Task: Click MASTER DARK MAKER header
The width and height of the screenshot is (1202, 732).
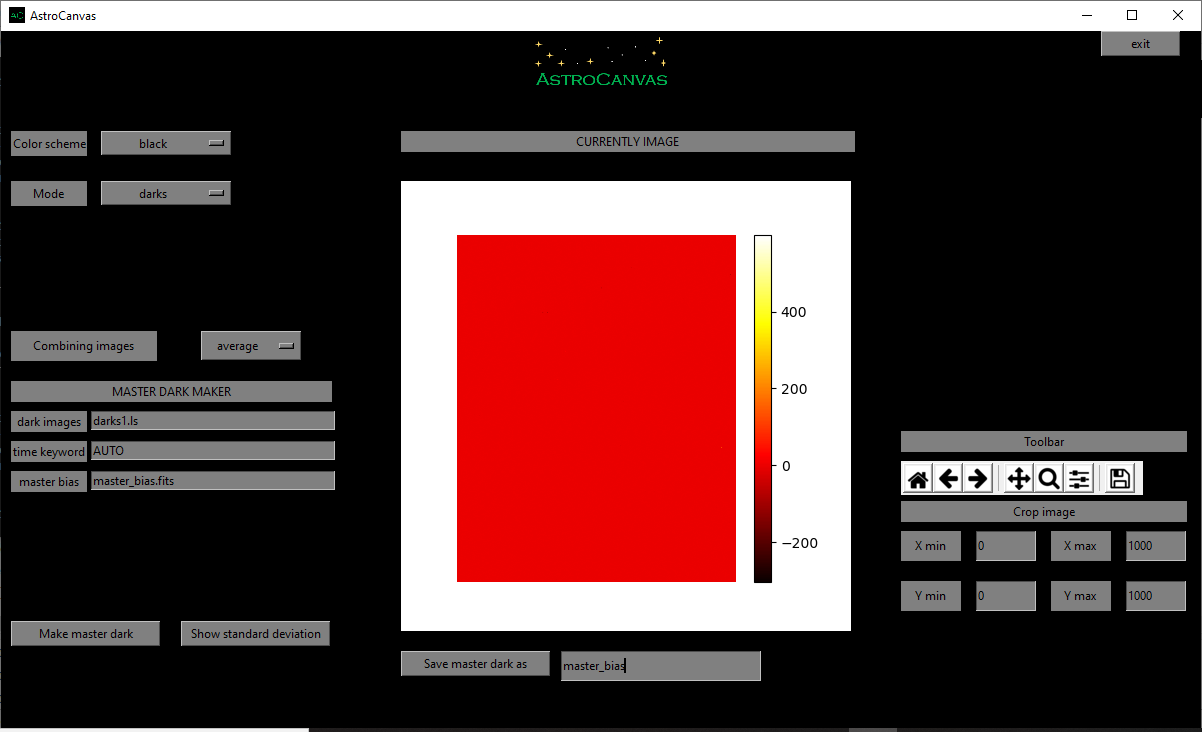Action: pyautogui.click(x=171, y=391)
